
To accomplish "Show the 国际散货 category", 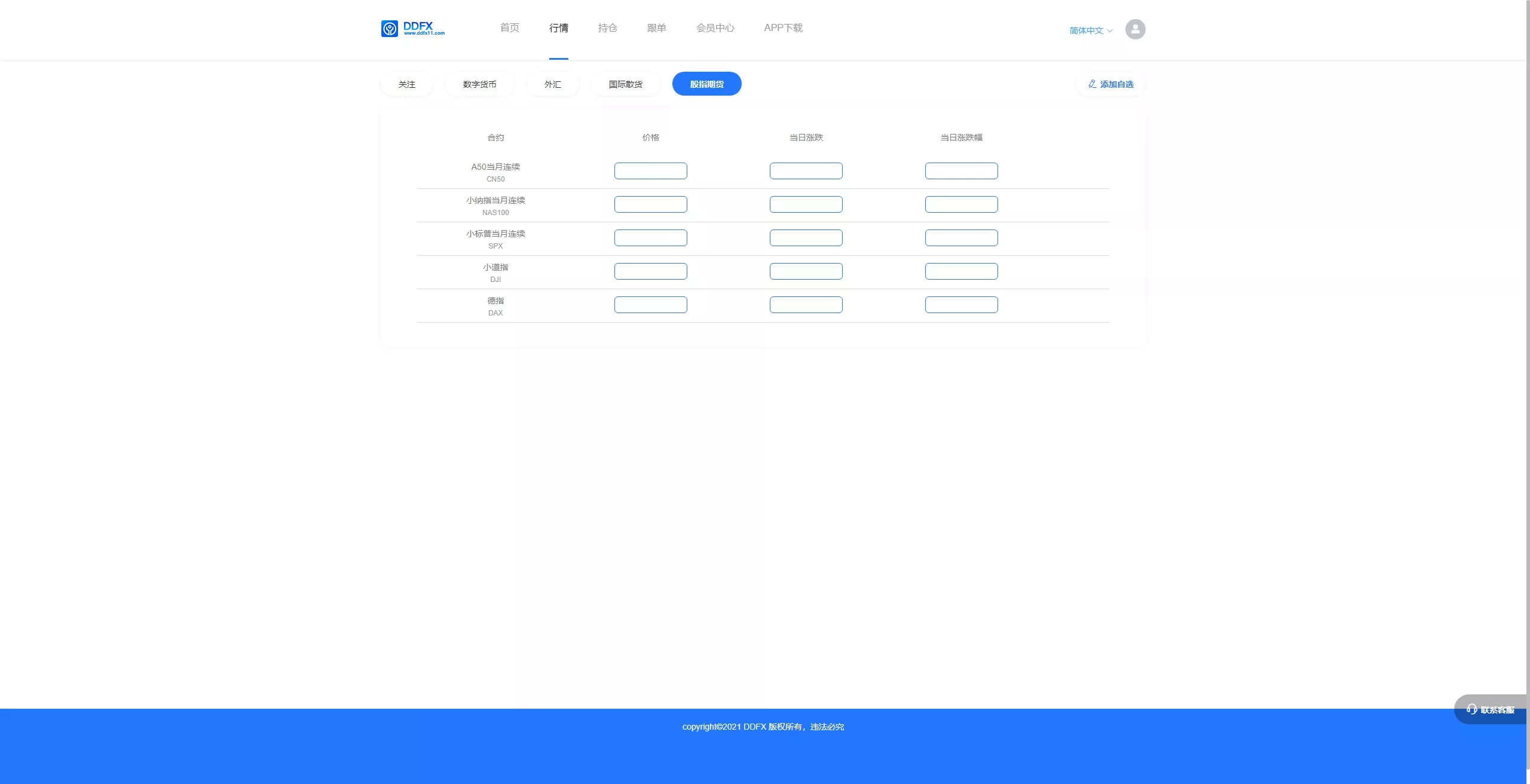I will point(625,84).
